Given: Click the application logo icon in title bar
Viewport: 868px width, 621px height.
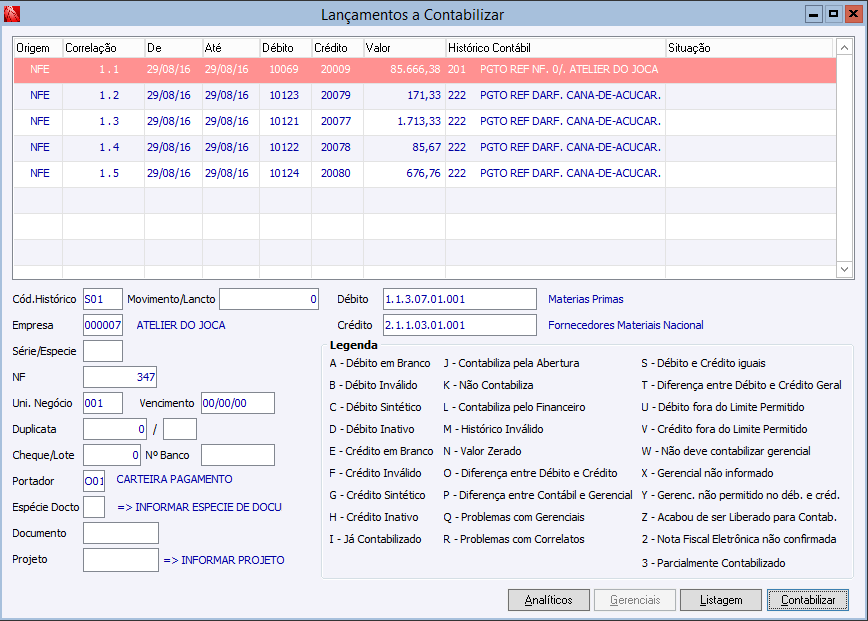Looking at the screenshot, I should coord(13,14).
